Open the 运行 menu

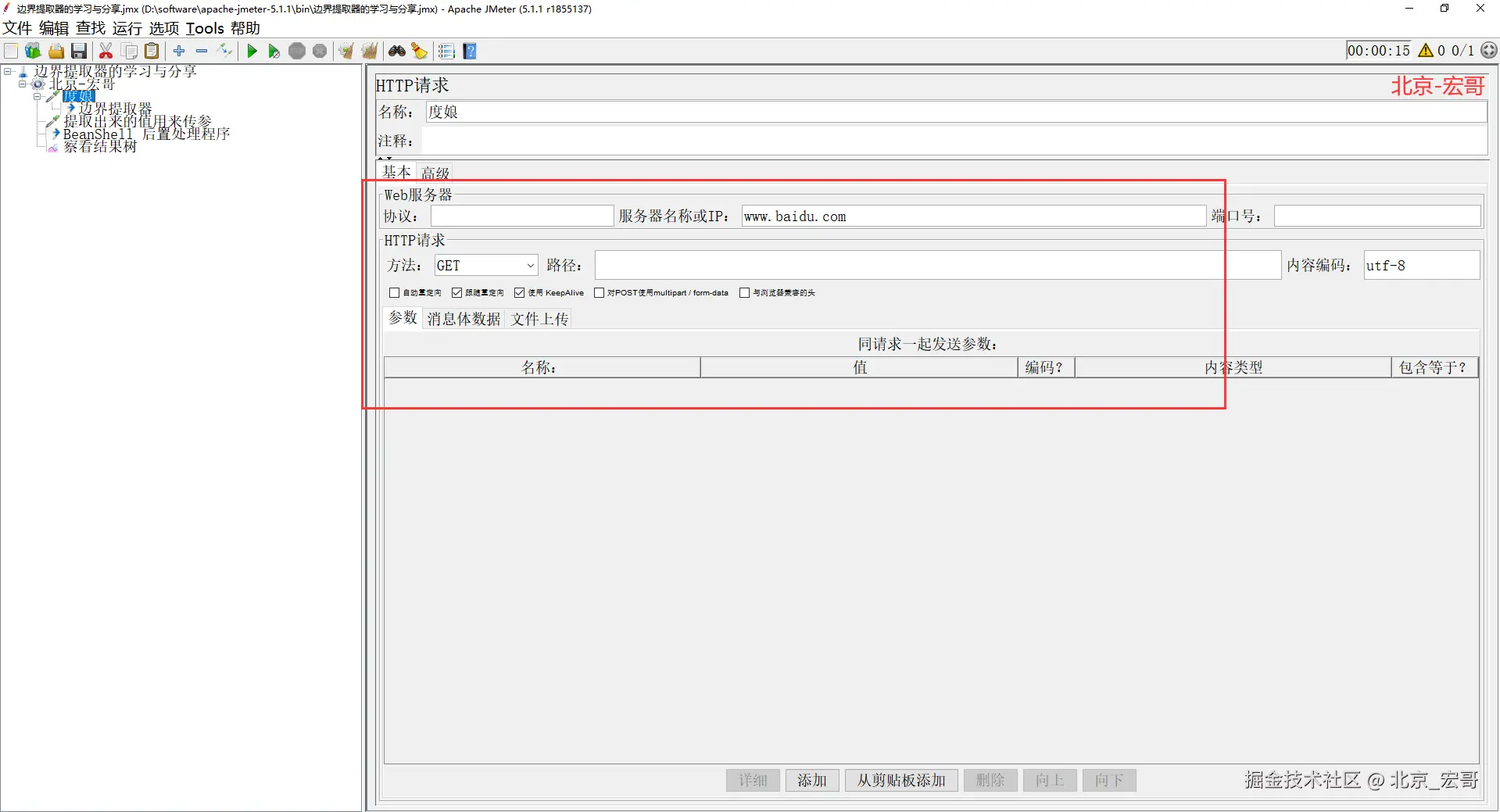tap(127, 29)
